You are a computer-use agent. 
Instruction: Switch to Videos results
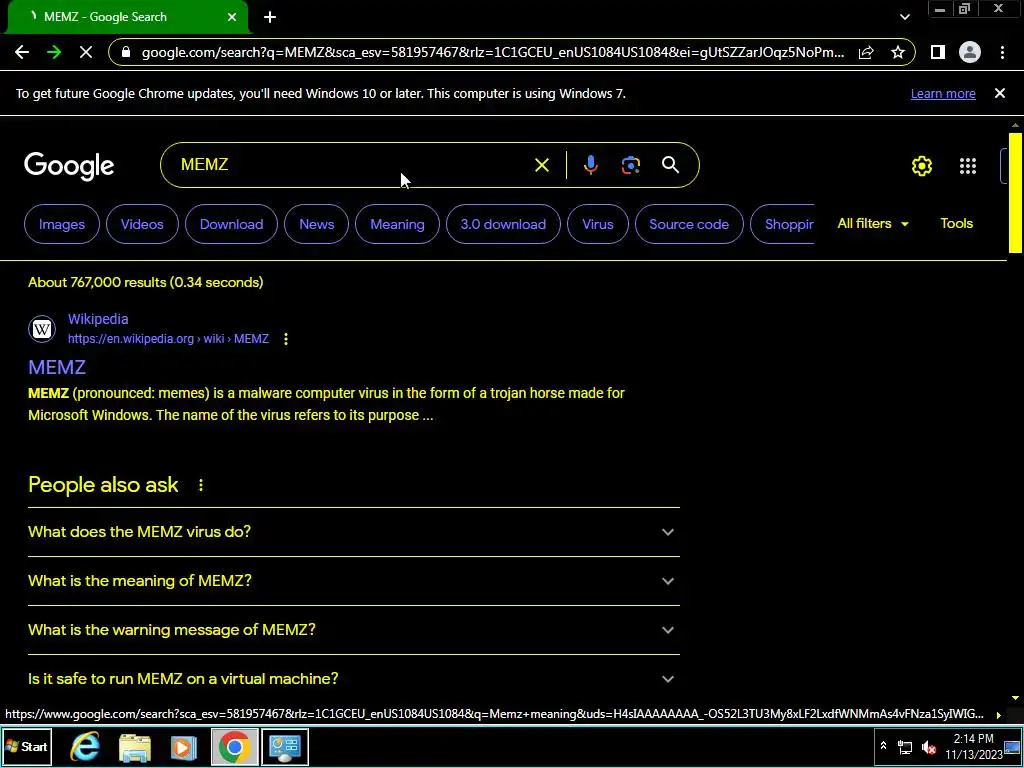click(x=142, y=224)
